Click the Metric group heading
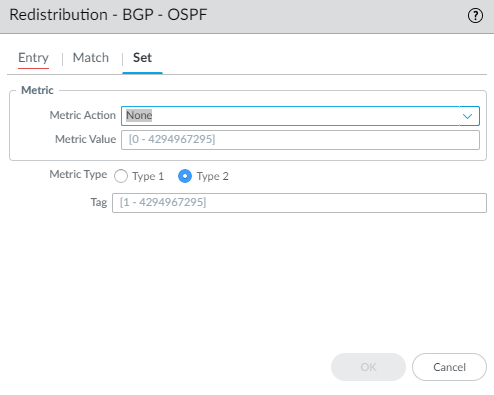The height and width of the screenshot is (395, 494). pos(37,90)
